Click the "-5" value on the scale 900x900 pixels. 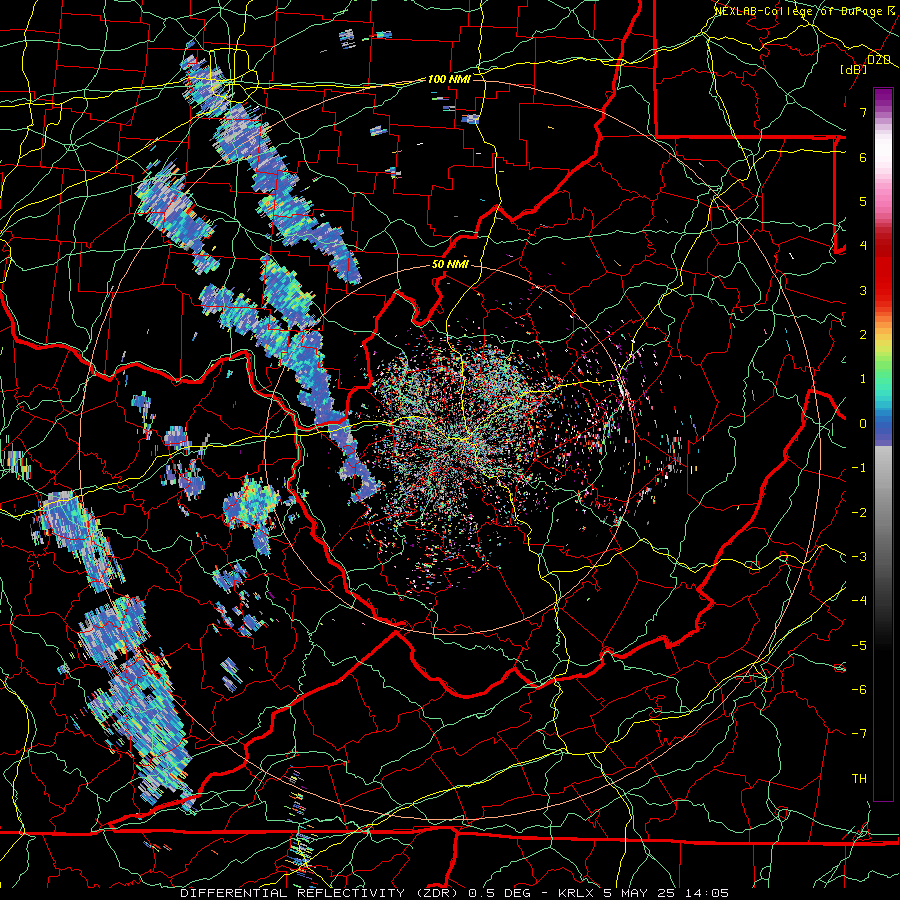[x=859, y=646]
